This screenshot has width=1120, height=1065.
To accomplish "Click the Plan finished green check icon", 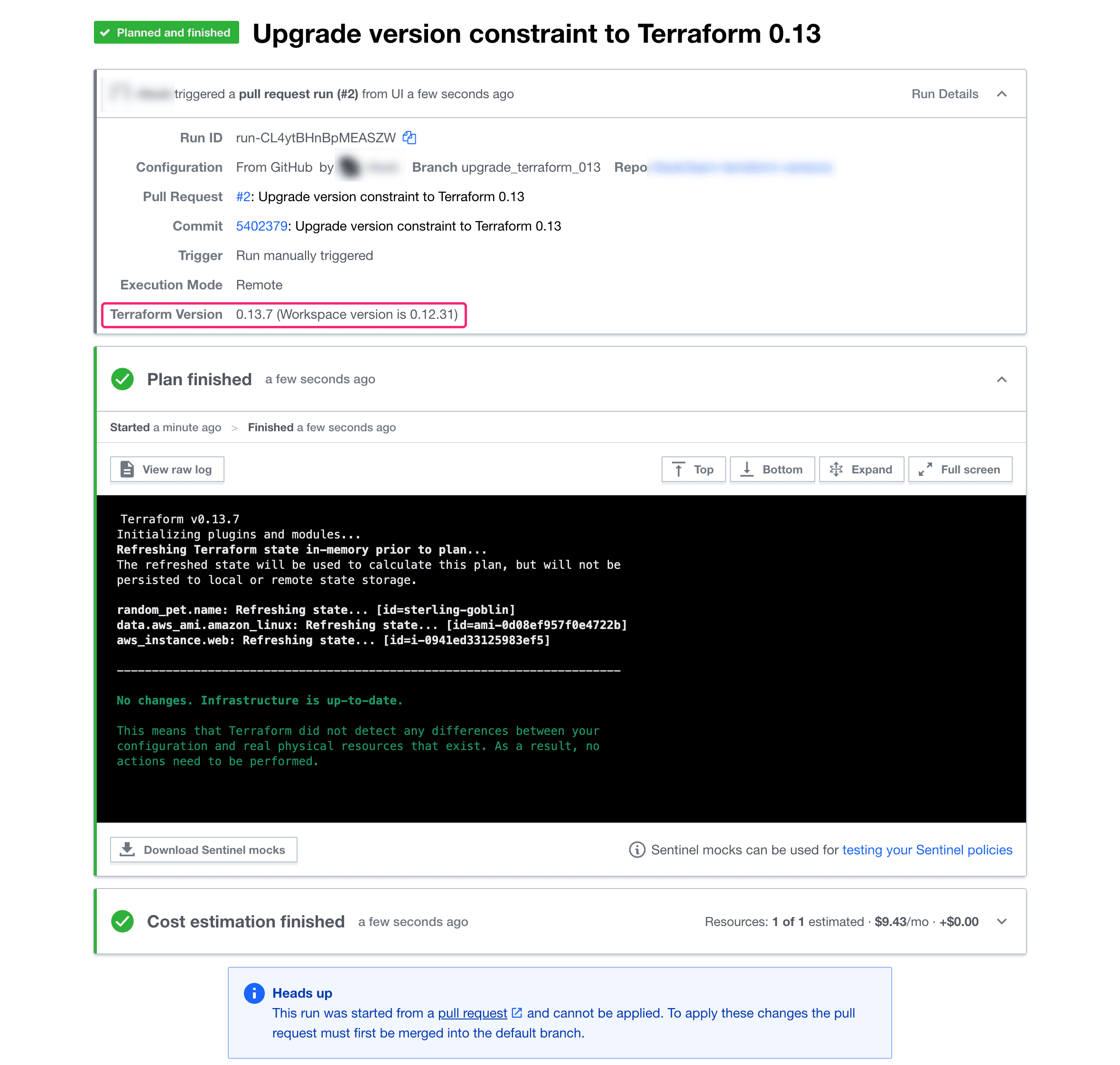I will coord(122,379).
